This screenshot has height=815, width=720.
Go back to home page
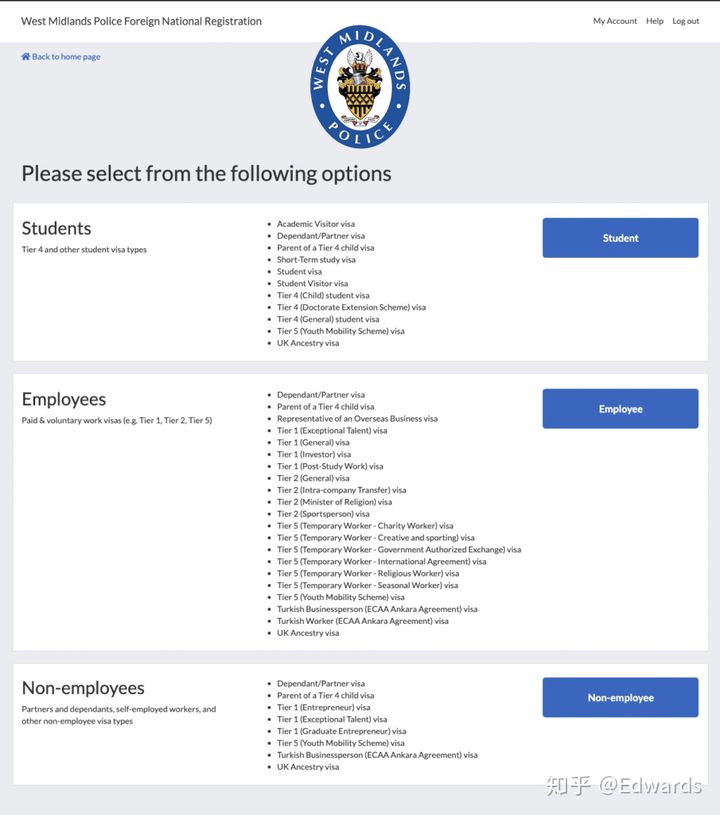[x=65, y=57]
